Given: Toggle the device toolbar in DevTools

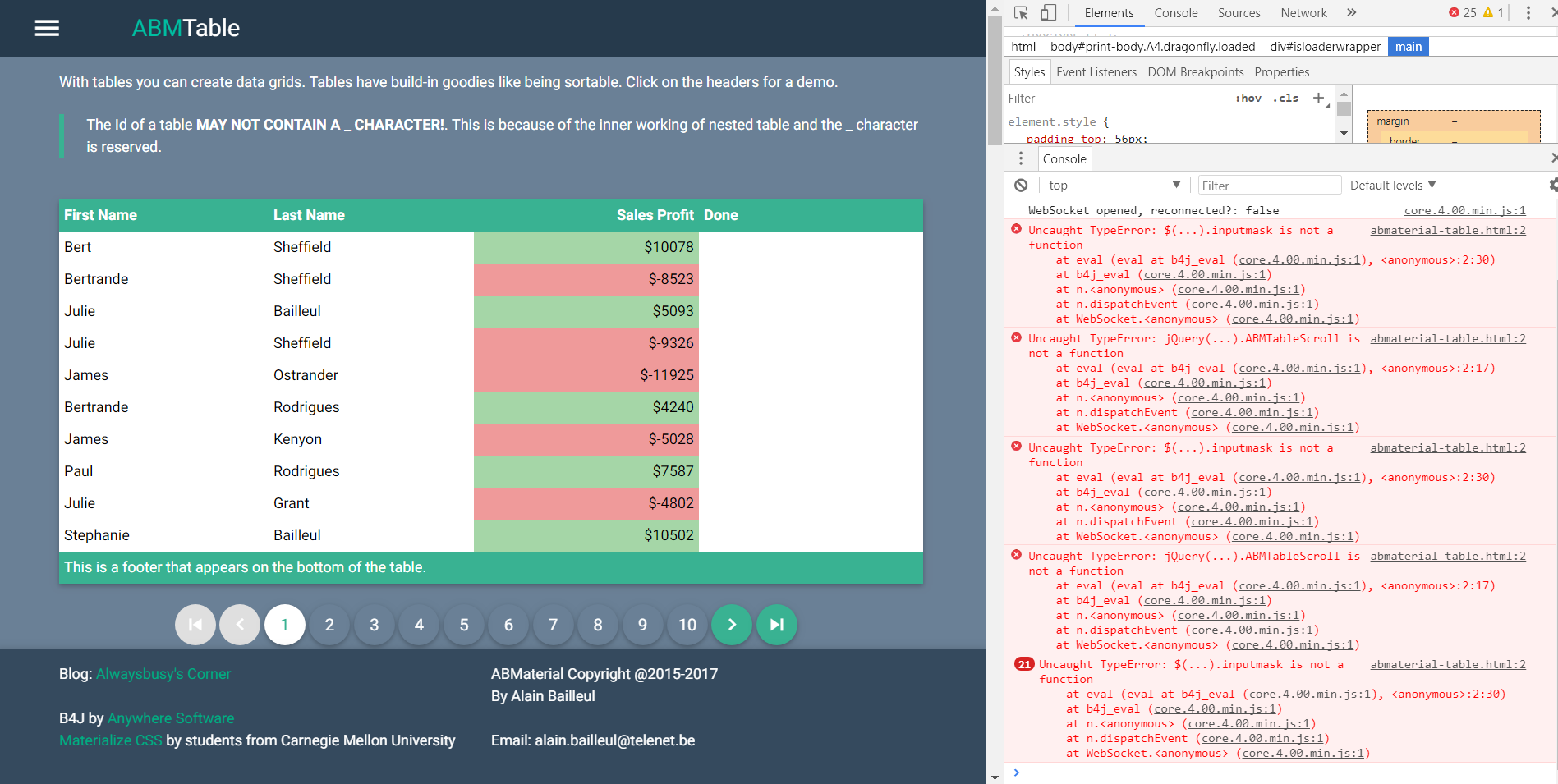Looking at the screenshot, I should [x=1048, y=12].
